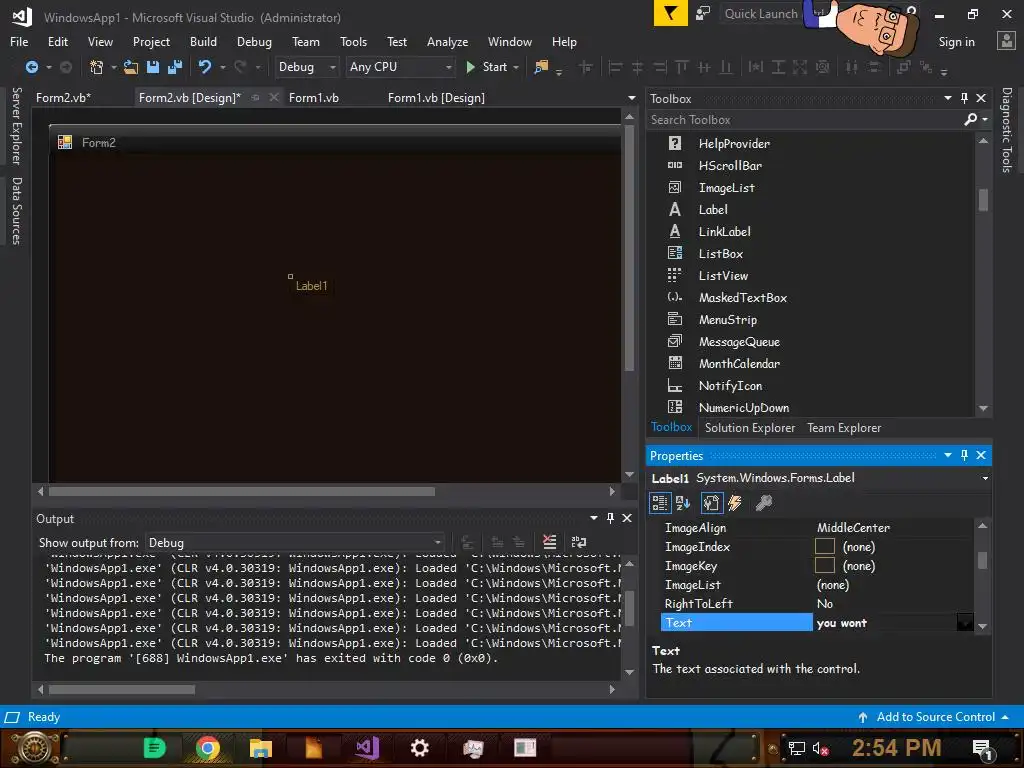
Task: Open the Properties window options dropdown arrow
Action: 948,455
